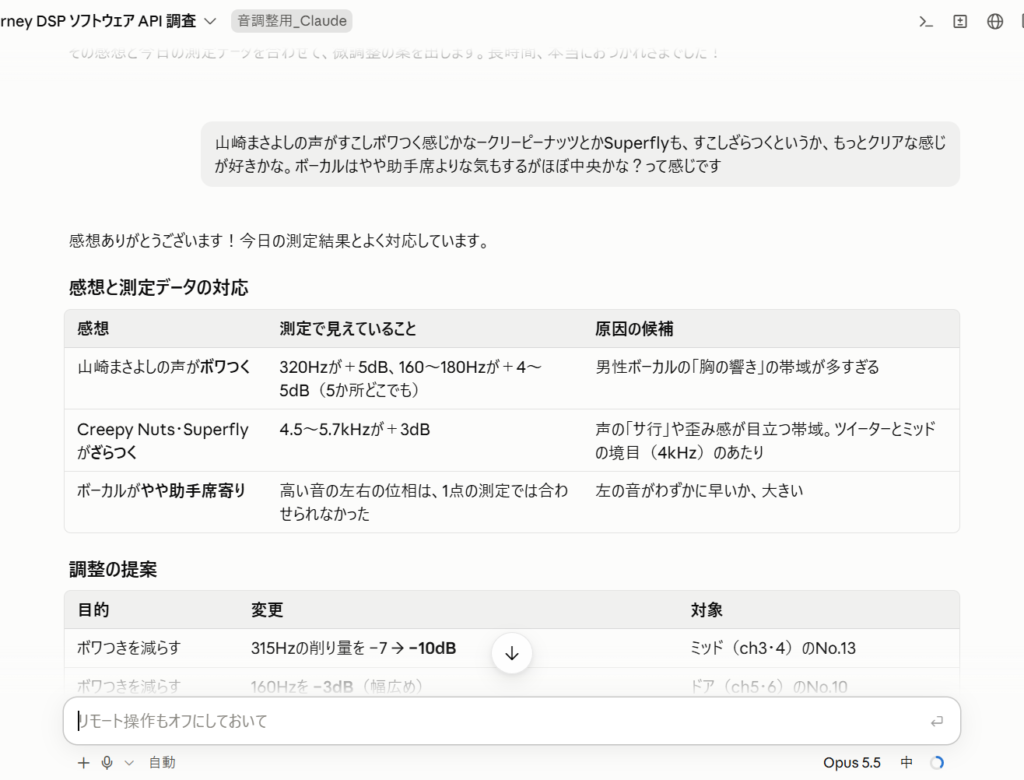Select the user message about 山崎まさよし's voice

click(580, 154)
